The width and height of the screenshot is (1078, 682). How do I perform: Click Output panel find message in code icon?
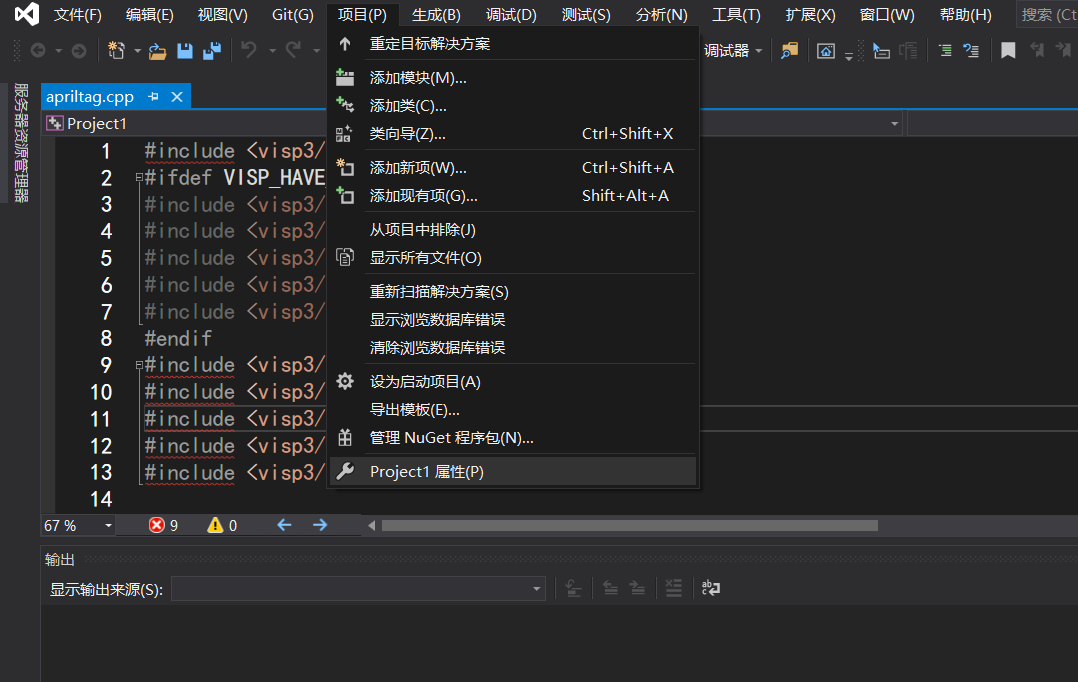point(573,588)
